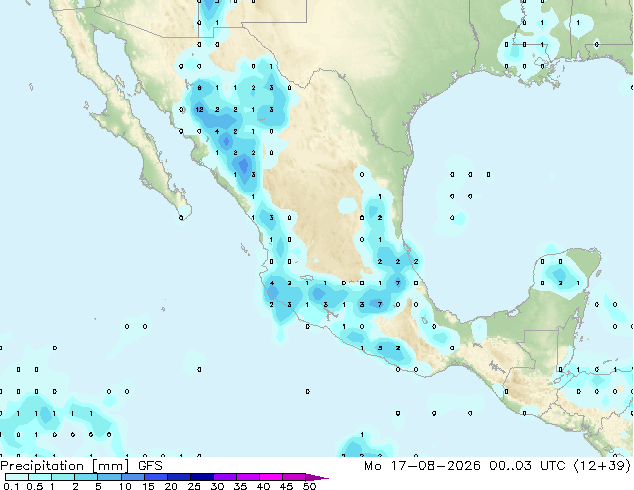Click the '10' legend scale label

pyautogui.click(x=125, y=486)
